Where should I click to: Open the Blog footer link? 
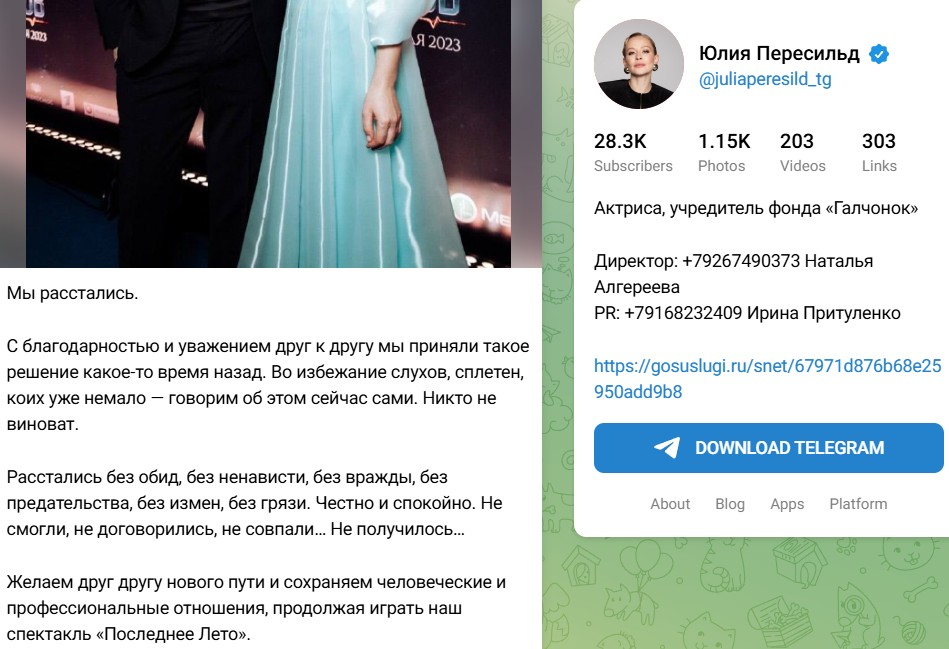pos(730,504)
